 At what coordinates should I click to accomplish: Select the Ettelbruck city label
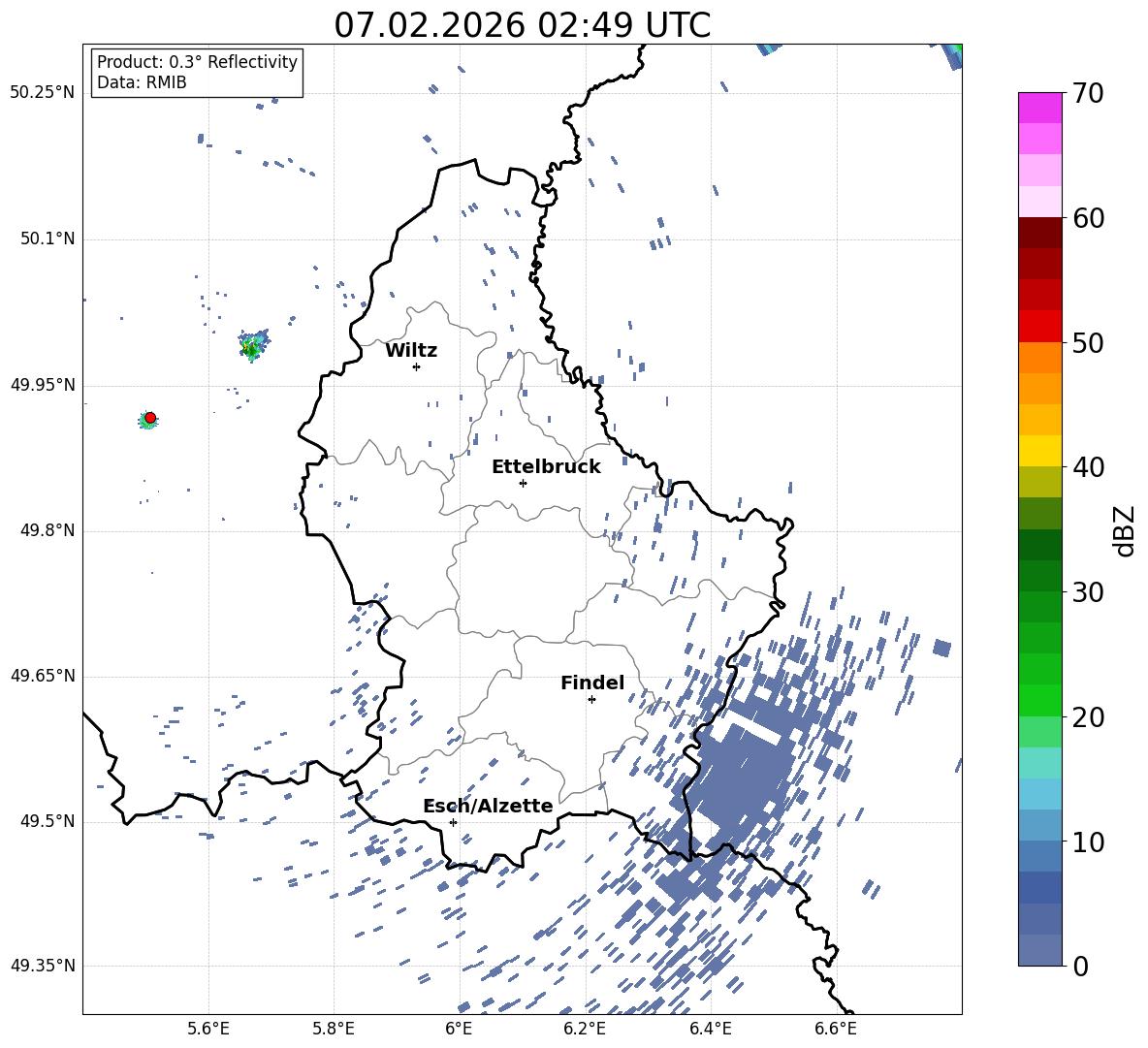click(546, 467)
